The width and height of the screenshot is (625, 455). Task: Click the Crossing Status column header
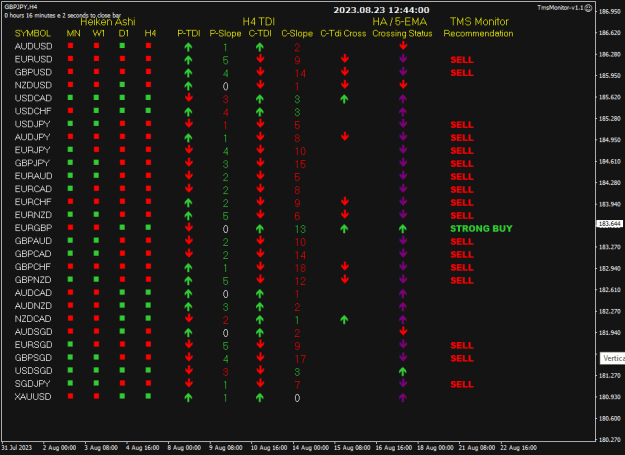click(x=402, y=33)
